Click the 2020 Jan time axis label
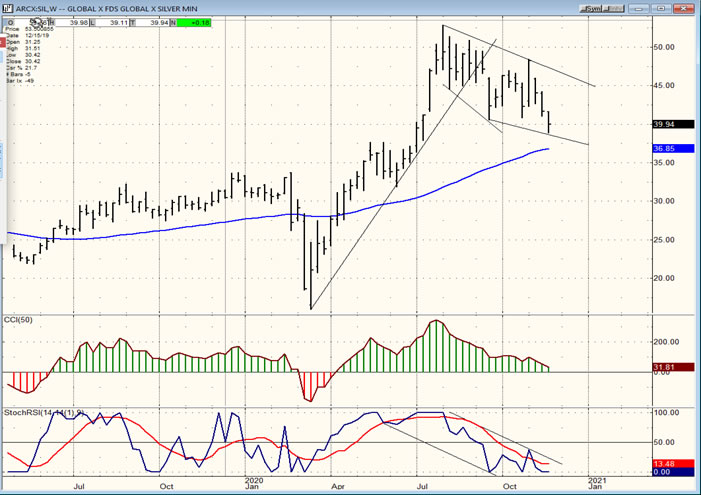This screenshot has width=701, height=495. 253,483
